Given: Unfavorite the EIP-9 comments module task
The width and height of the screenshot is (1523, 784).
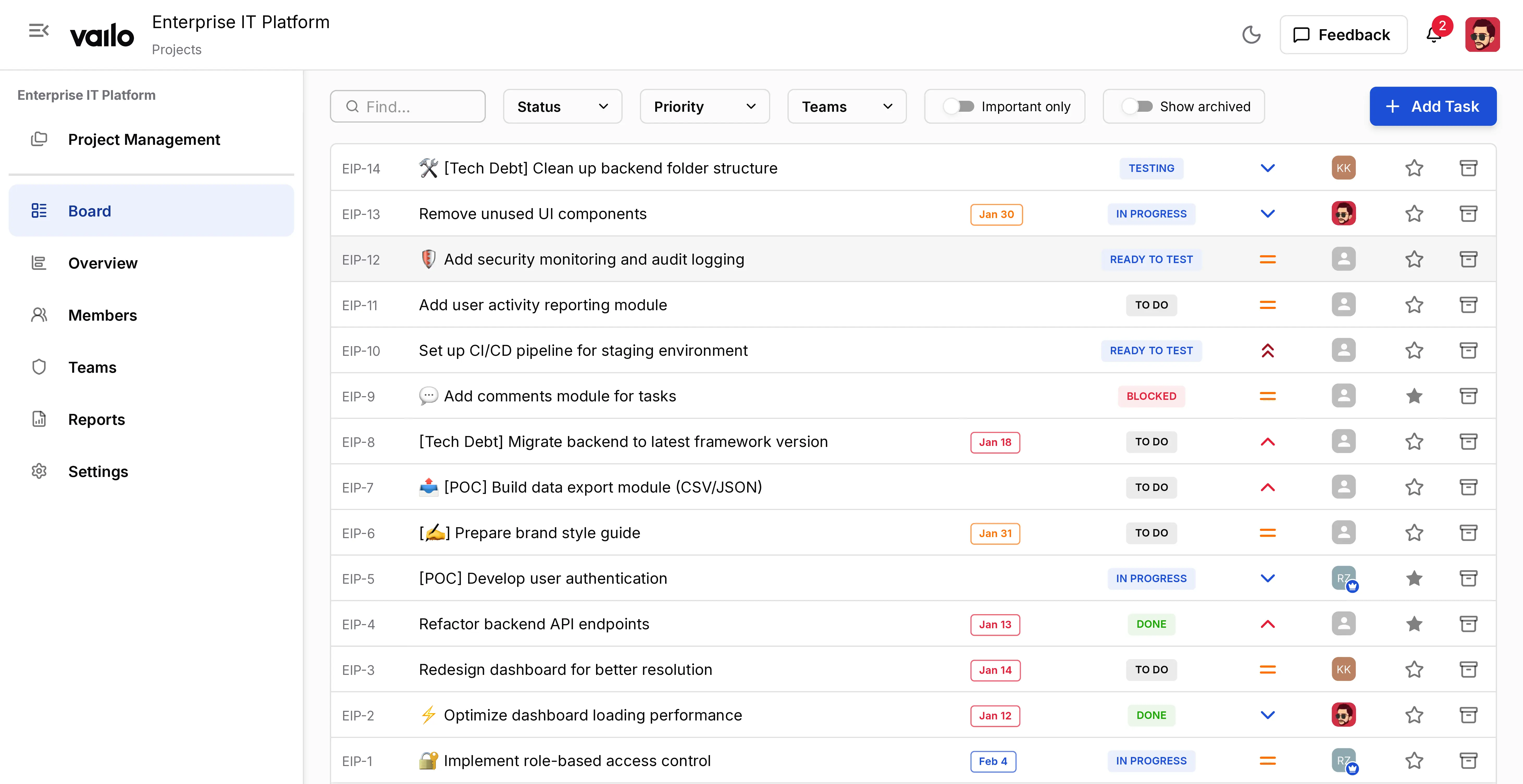Looking at the screenshot, I should coord(1414,396).
